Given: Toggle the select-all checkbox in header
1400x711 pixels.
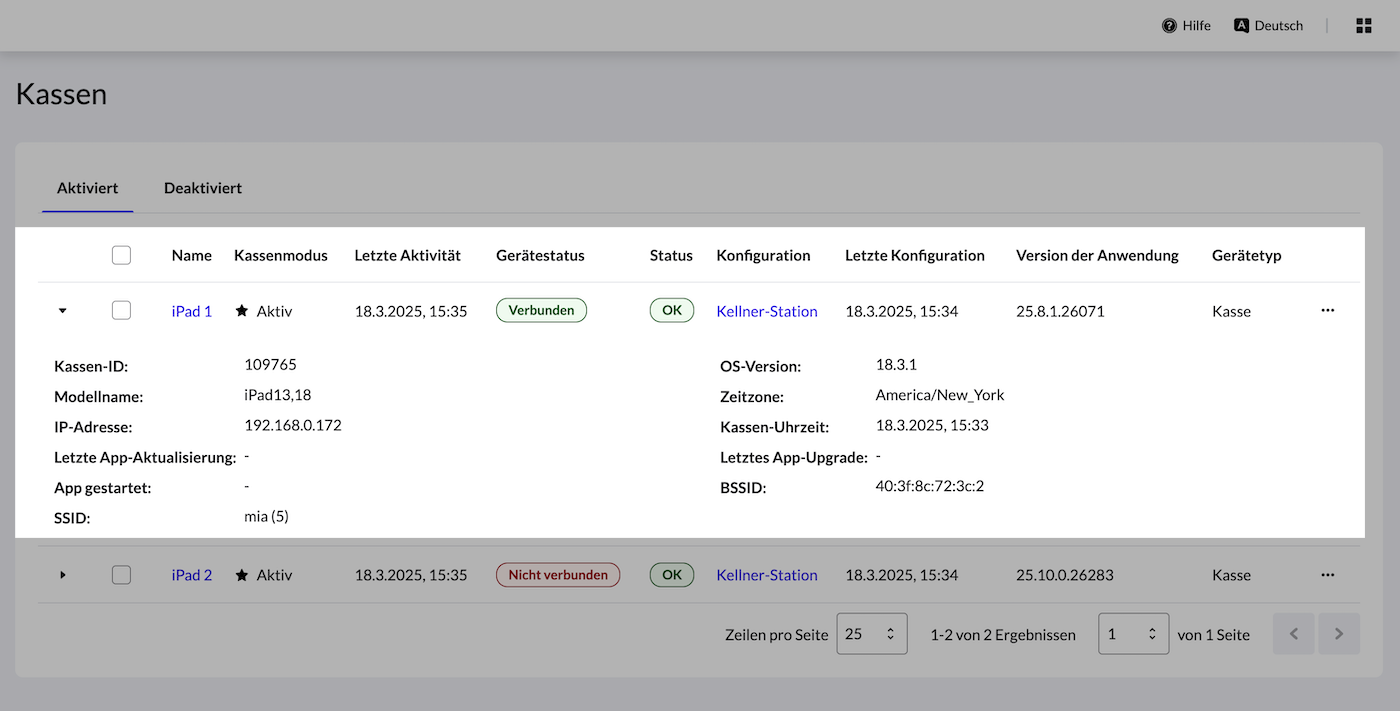Looking at the screenshot, I should (121, 255).
